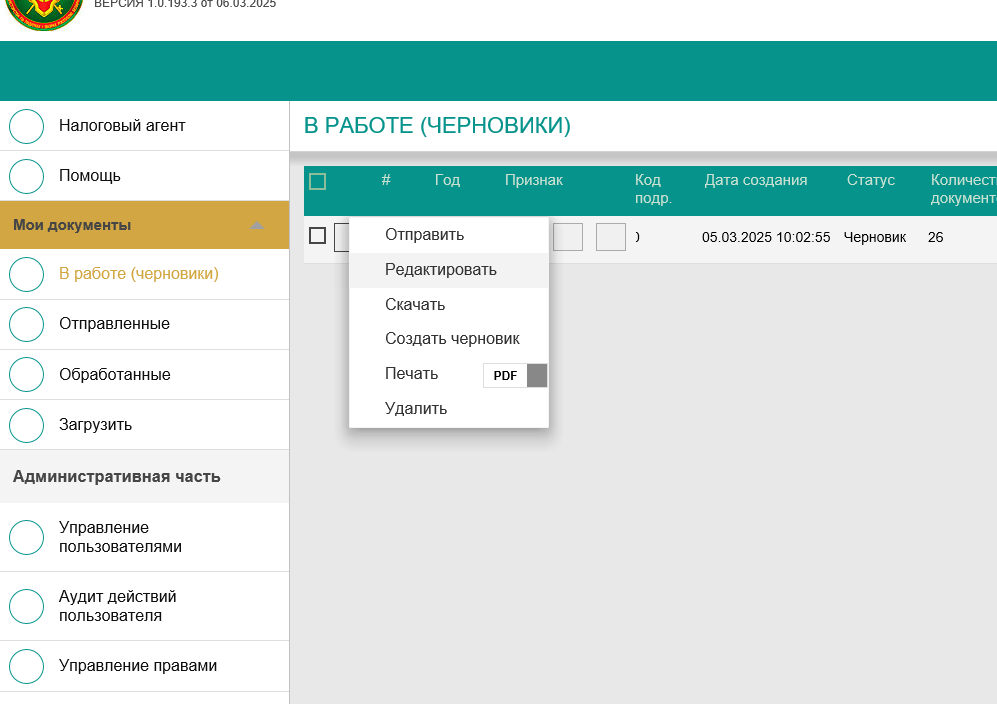
Task: Click Создать черновик in the context menu
Action: (x=452, y=339)
